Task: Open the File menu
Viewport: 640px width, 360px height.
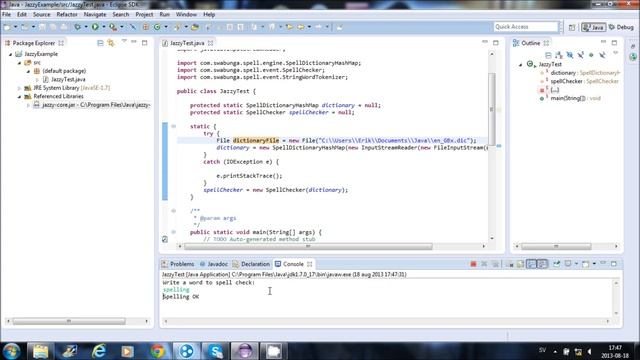Action: point(7,14)
